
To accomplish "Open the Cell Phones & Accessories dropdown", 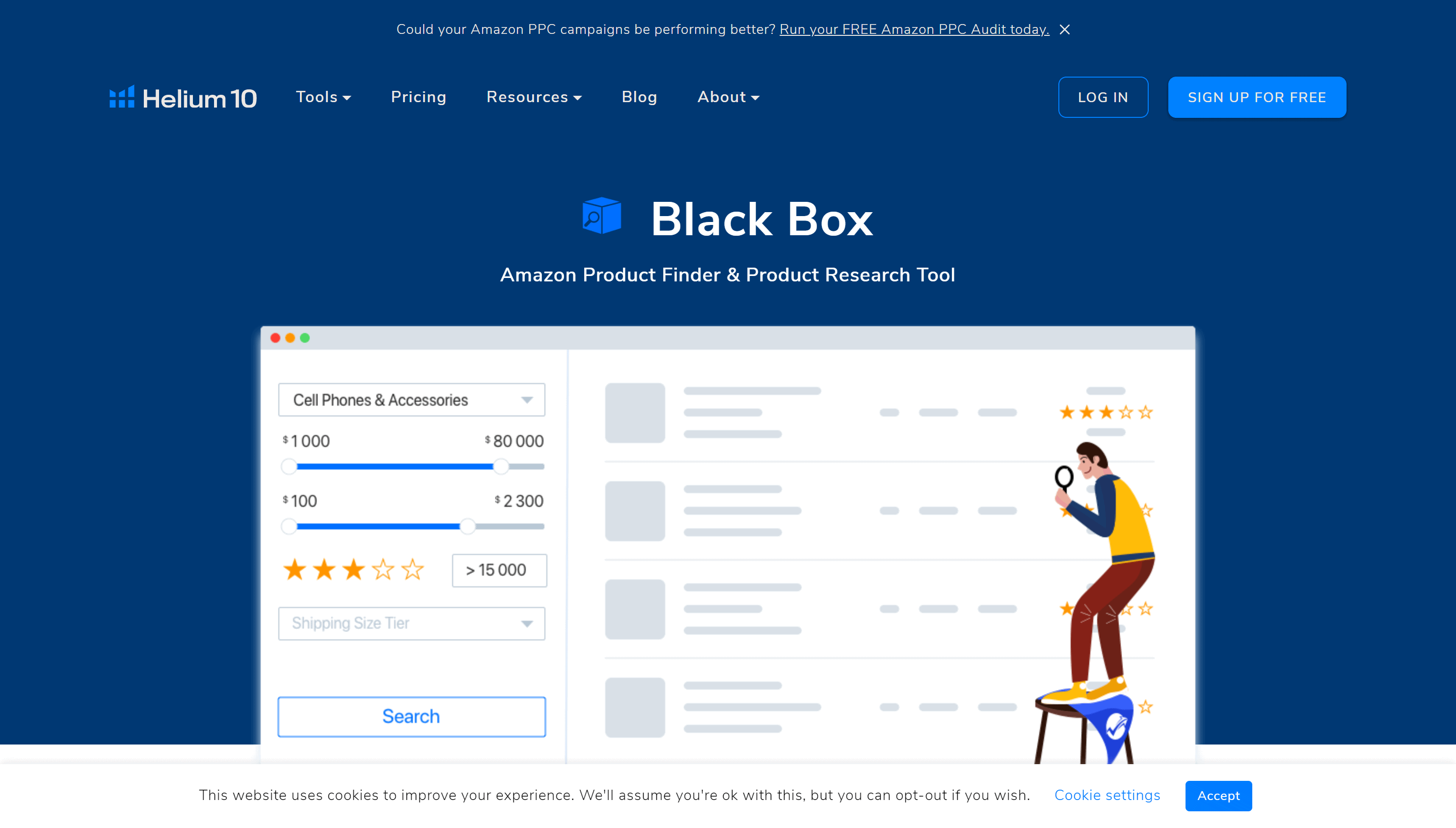I will click(411, 400).
